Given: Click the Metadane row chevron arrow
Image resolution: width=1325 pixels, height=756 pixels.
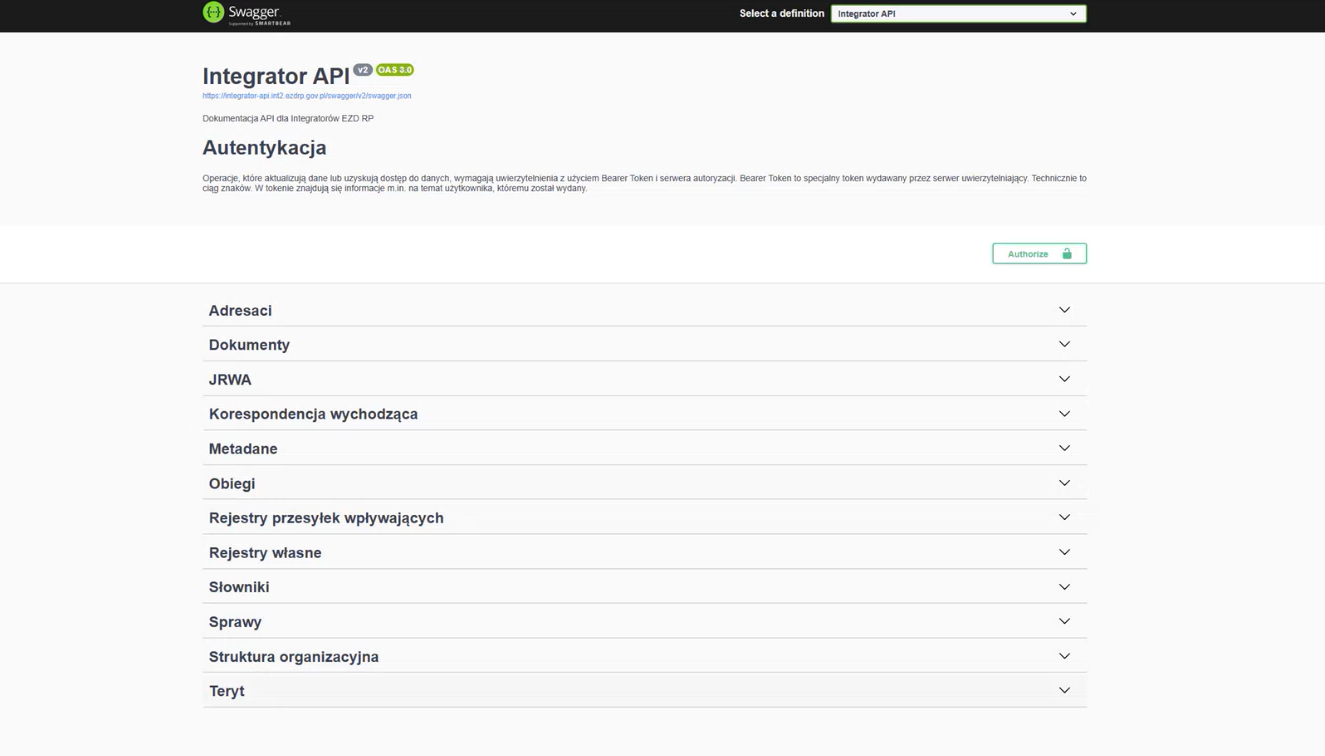Looking at the screenshot, I should point(1064,448).
